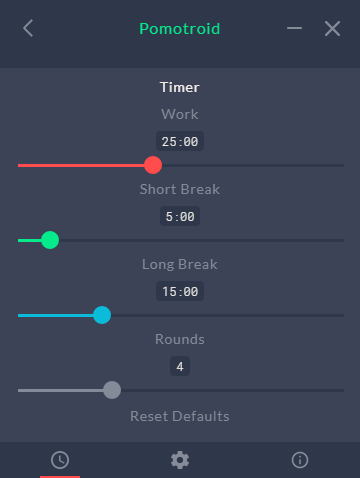Open the clock timer settings tab
Image resolution: width=360 pixels, height=478 pixels.
[60, 460]
